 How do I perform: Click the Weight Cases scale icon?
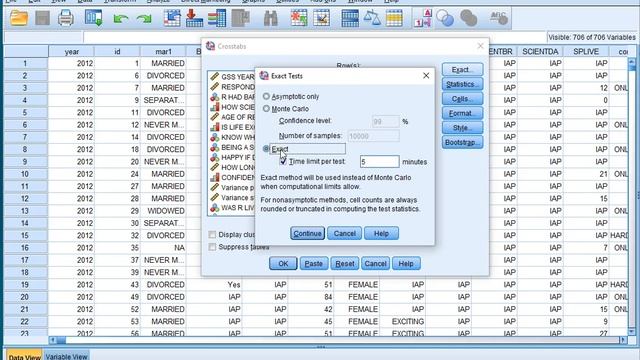[372, 18]
